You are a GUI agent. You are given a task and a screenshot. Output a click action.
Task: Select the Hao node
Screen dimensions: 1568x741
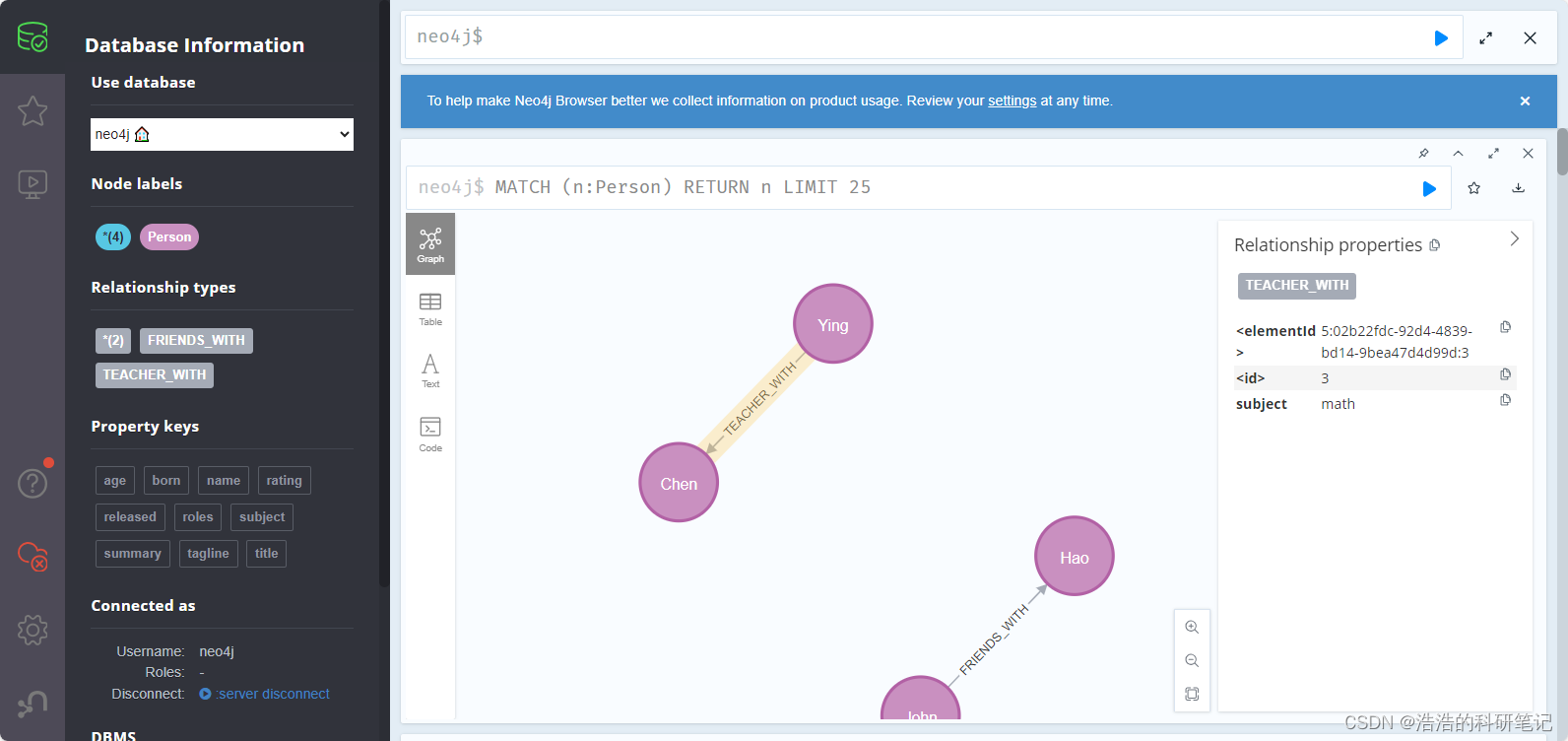coord(1075,557)
